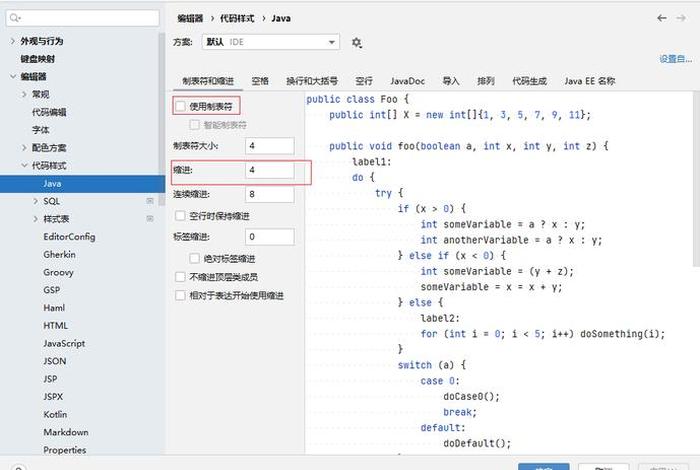Enable the 使用制表符 checkbox
The height and width of the screenshot is (470, 700).
point(180,106)
